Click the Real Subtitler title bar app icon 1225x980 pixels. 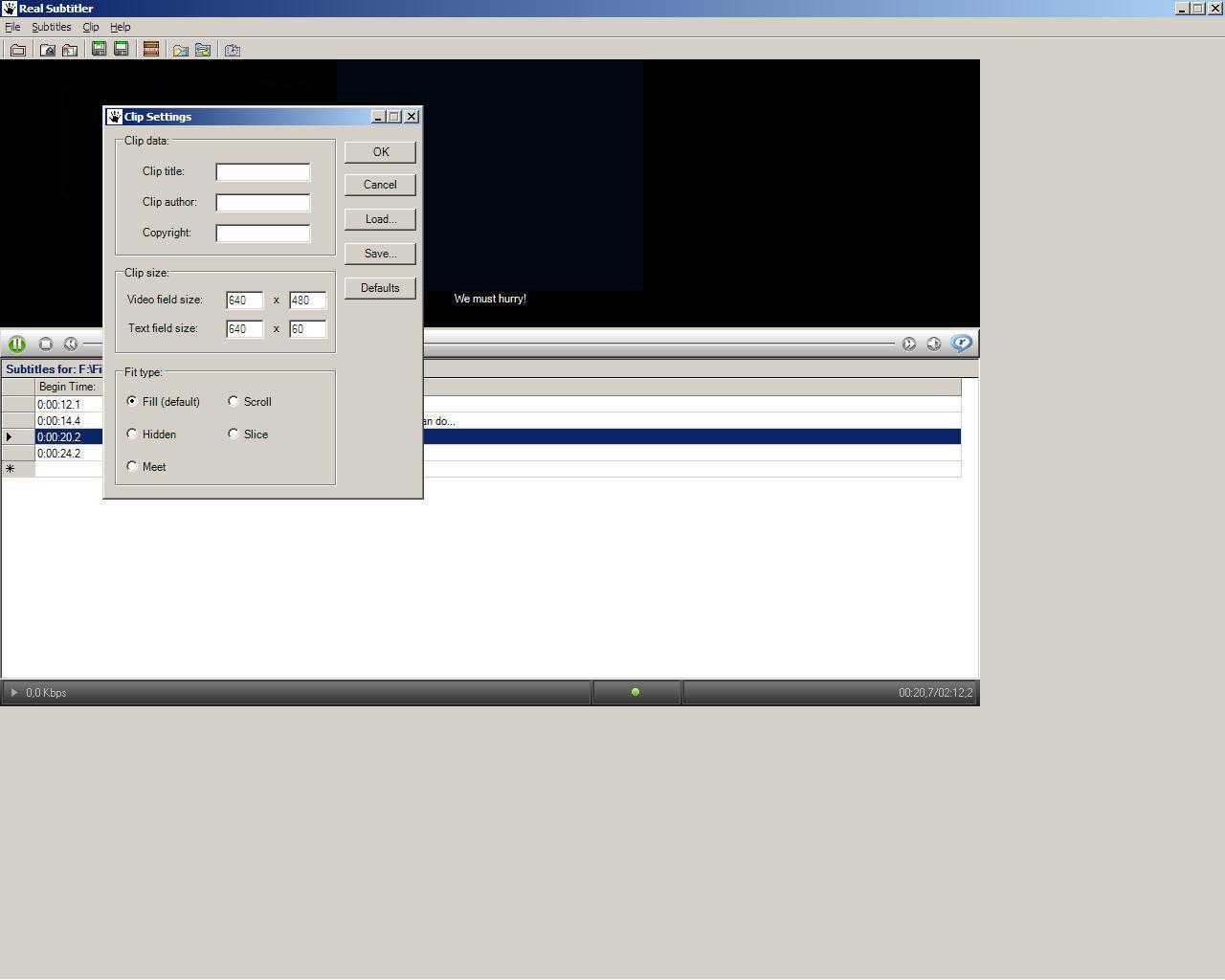click(x=10, y=8)
